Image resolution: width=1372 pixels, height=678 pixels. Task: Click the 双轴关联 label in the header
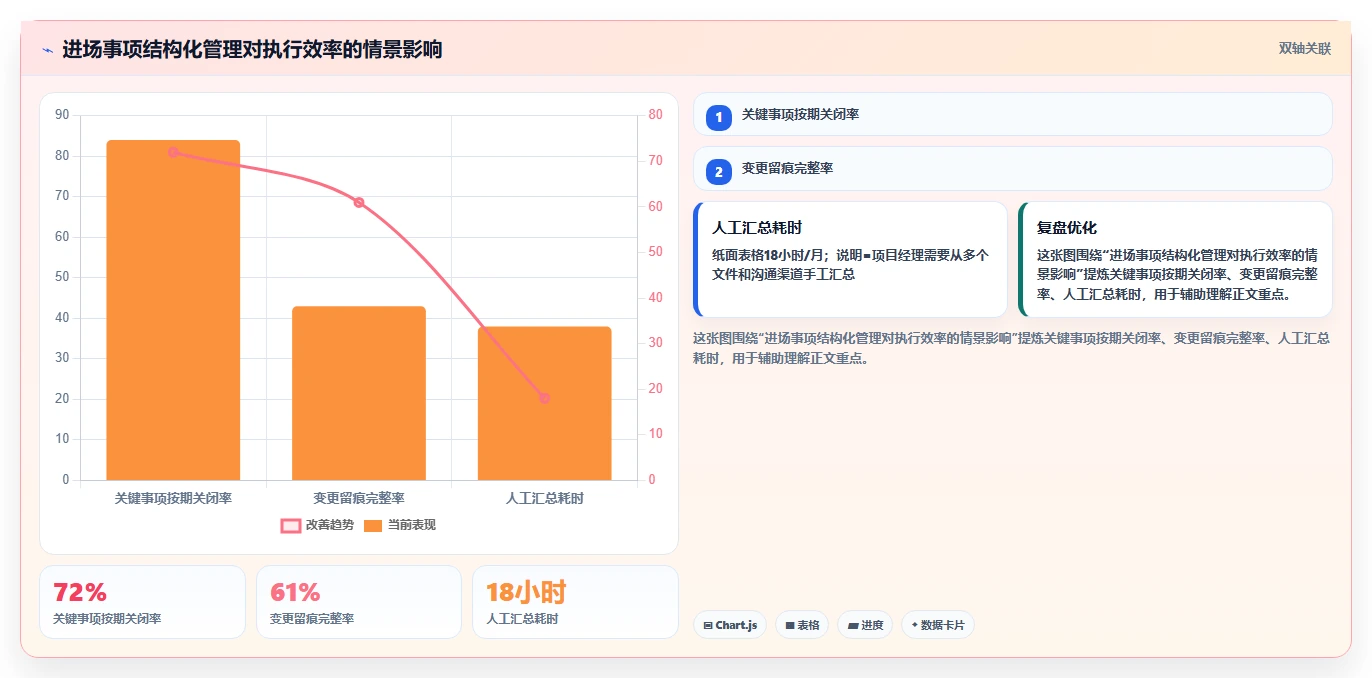[1305, 48]
